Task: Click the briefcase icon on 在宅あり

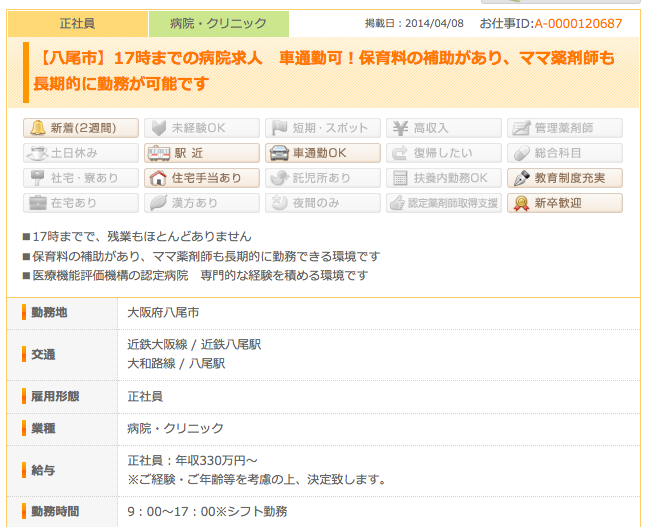Action: tap(38, 203)
